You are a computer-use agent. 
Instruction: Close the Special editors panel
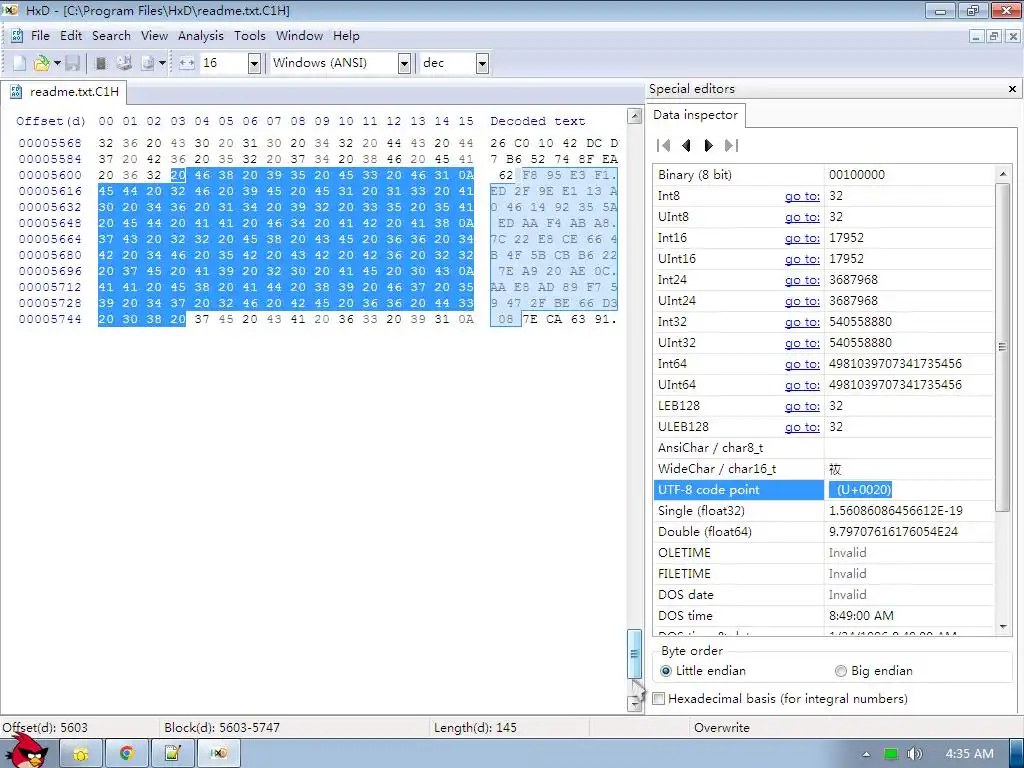[x=1012, y=89]
